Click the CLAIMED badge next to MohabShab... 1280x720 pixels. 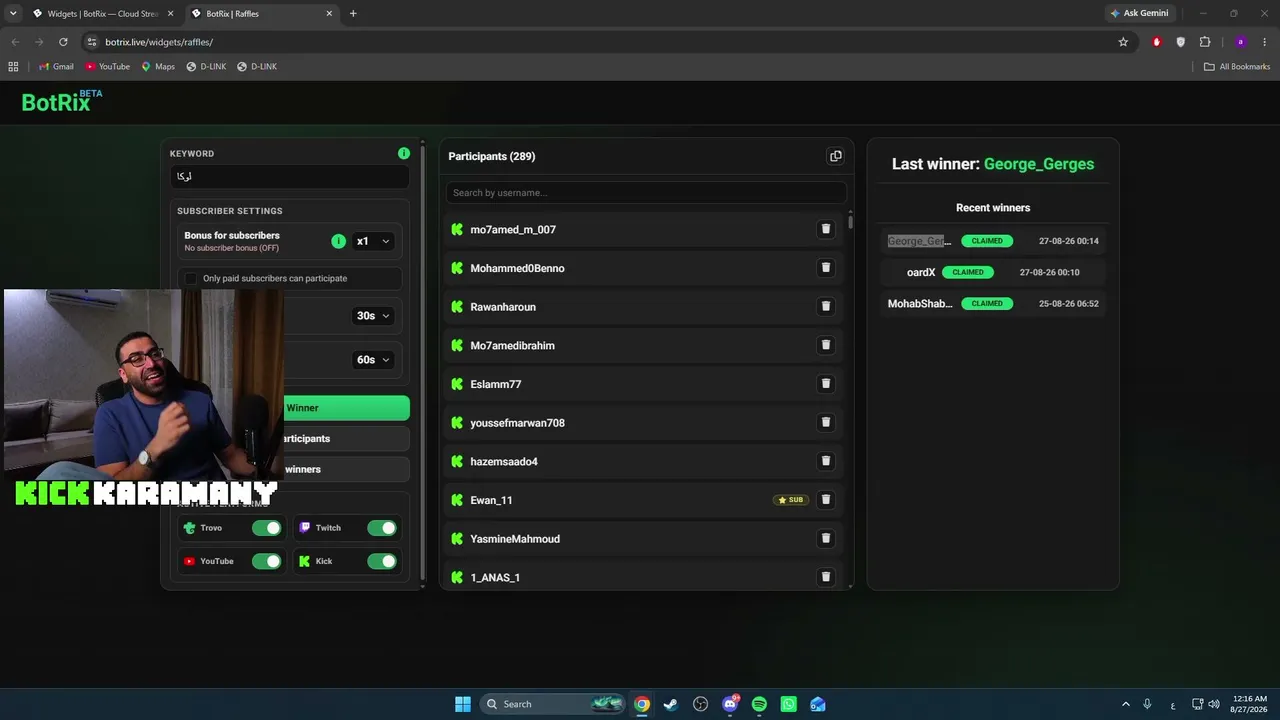[x=987, y=303]
